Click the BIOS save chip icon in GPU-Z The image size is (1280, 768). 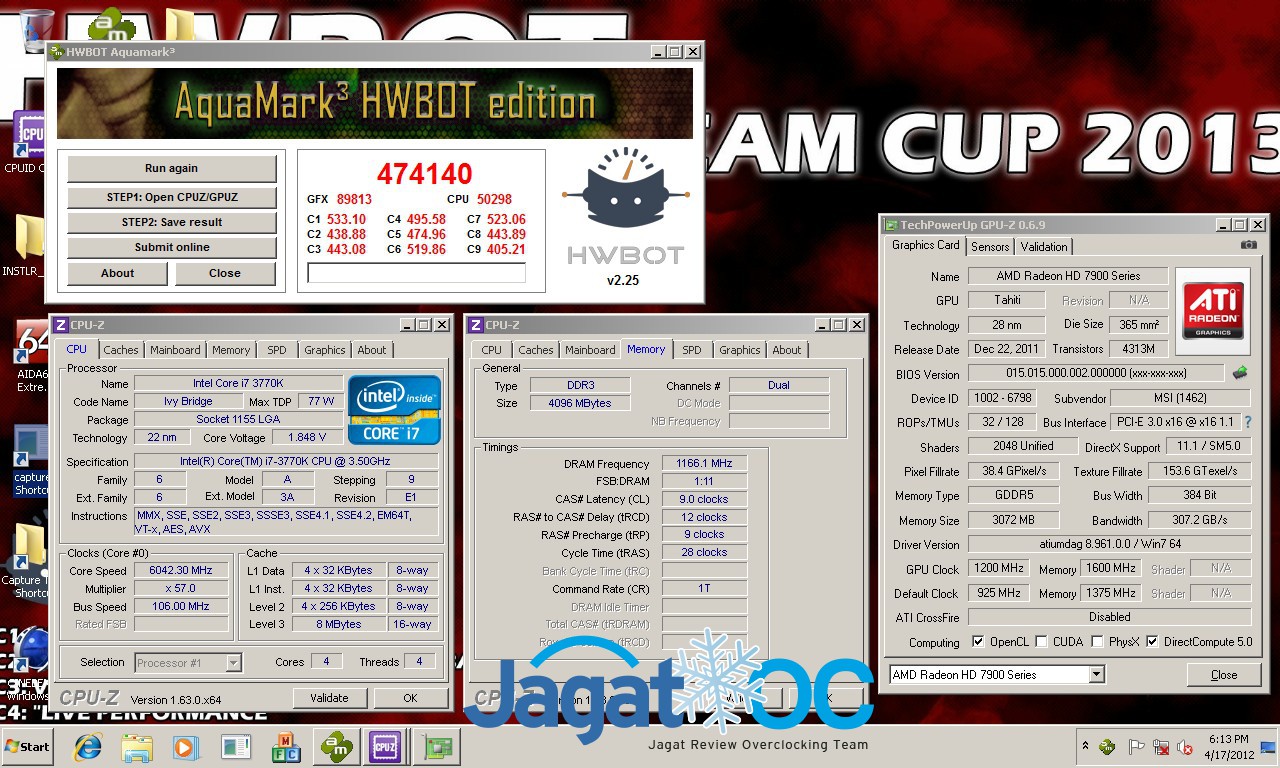(x=1240, y=373)
